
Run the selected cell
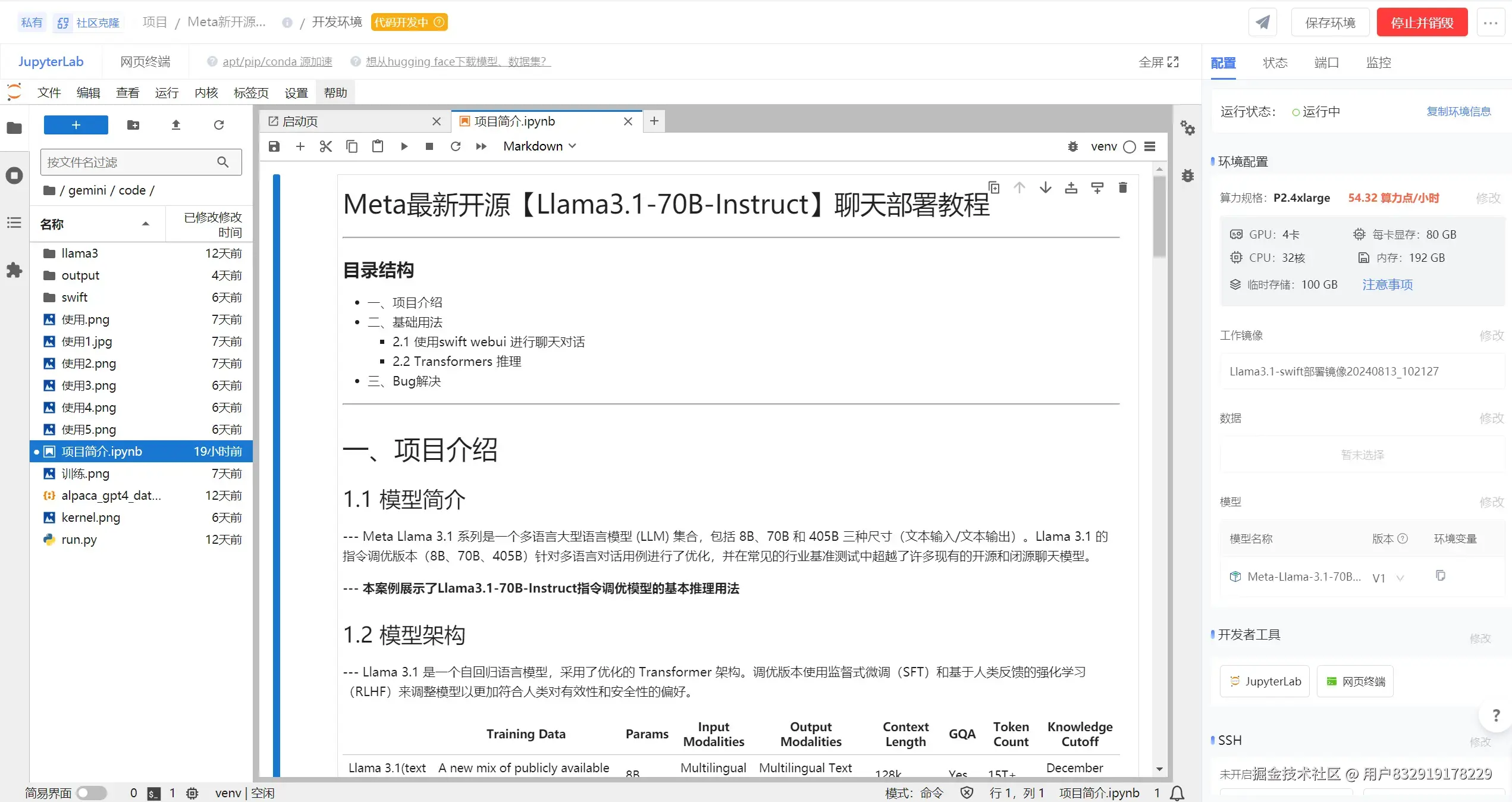tap(404, 146)
